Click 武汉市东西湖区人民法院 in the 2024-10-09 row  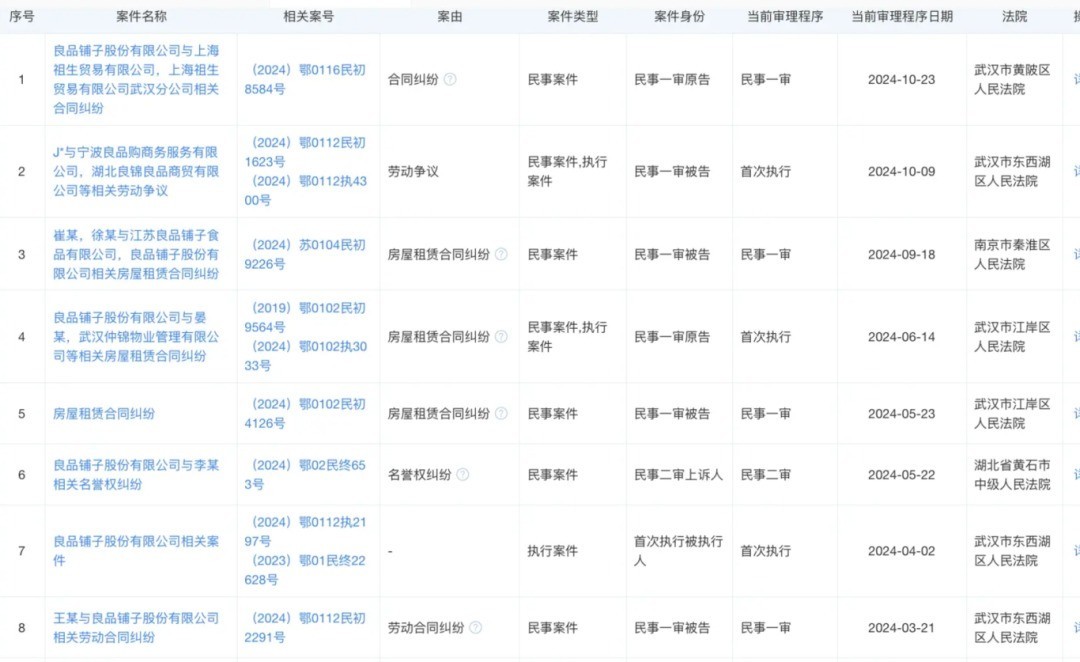1012,172
